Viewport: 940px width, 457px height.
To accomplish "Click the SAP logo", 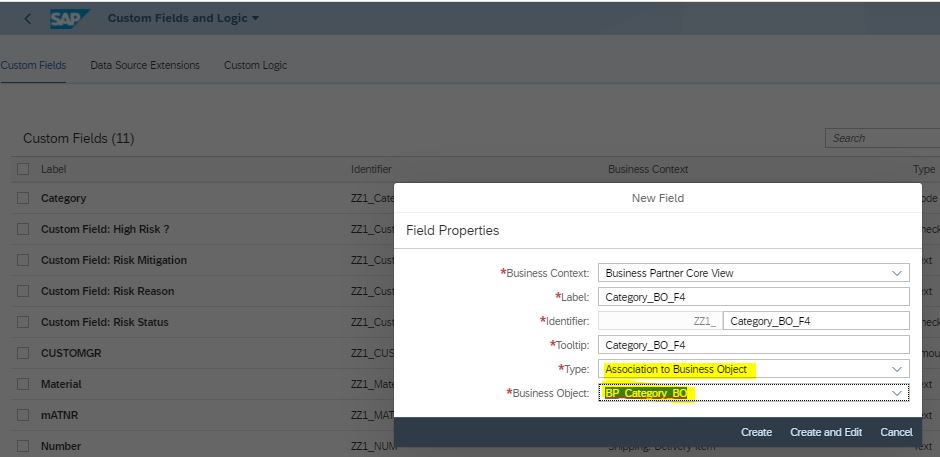I will click(x=68, y=19).
